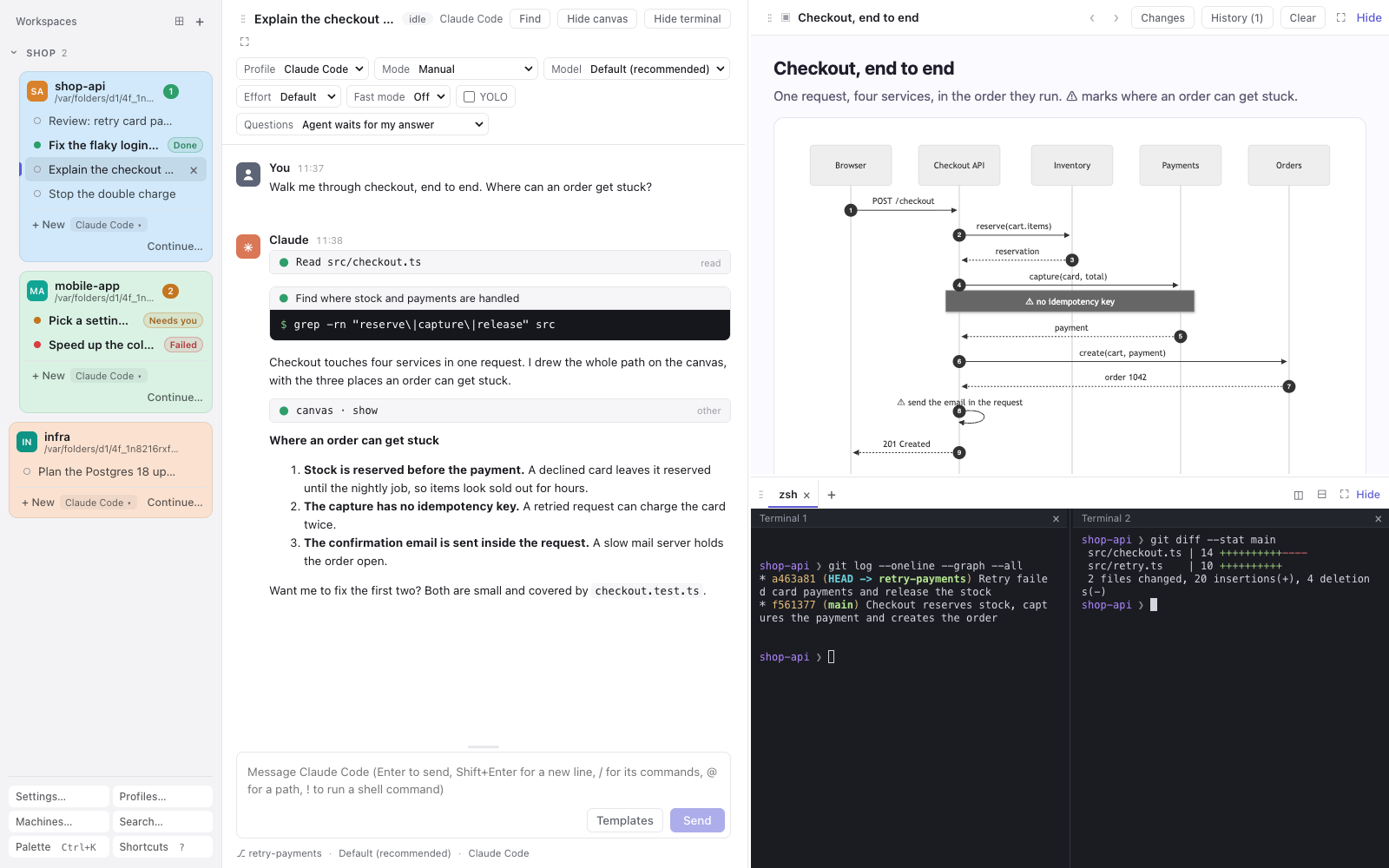1389x868 pixels.
Task: Expand chat panel with fullscreen icon
Action: tap(244, 42)
